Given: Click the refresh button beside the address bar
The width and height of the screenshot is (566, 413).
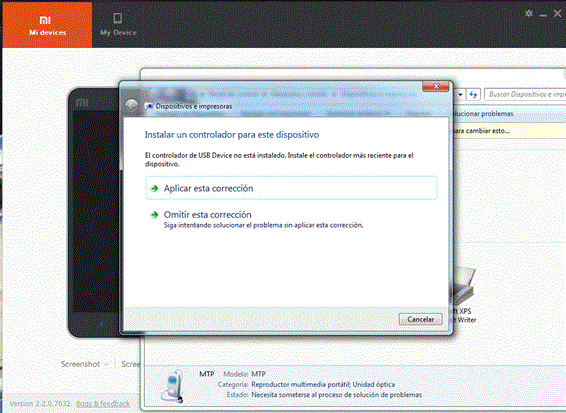Looking at the screenshot, I should [x=473, y=95].
